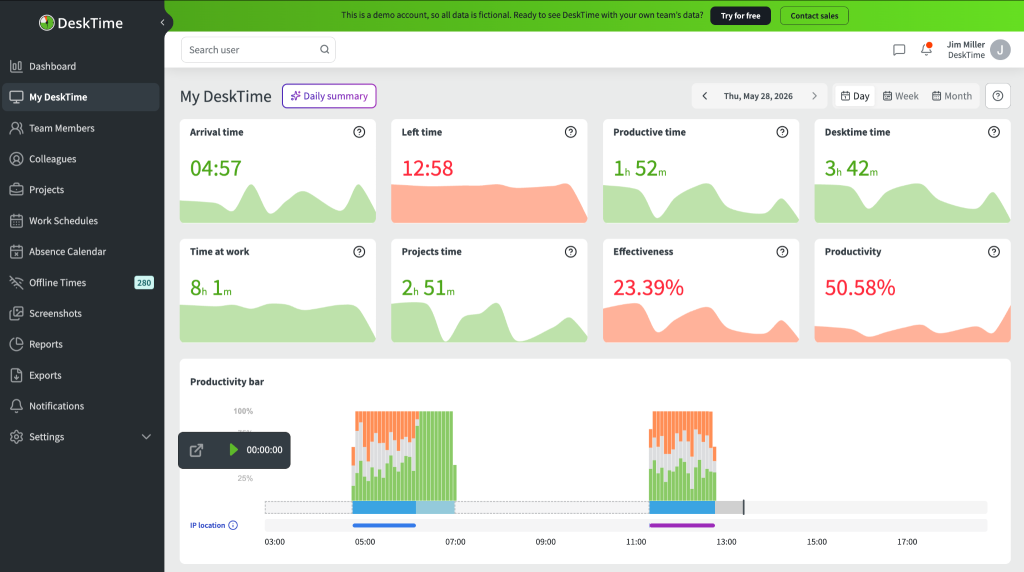Screen dimensions: 1024x572
Task: Open the timer in a pop-out window
Action: [x=197, y=450]
